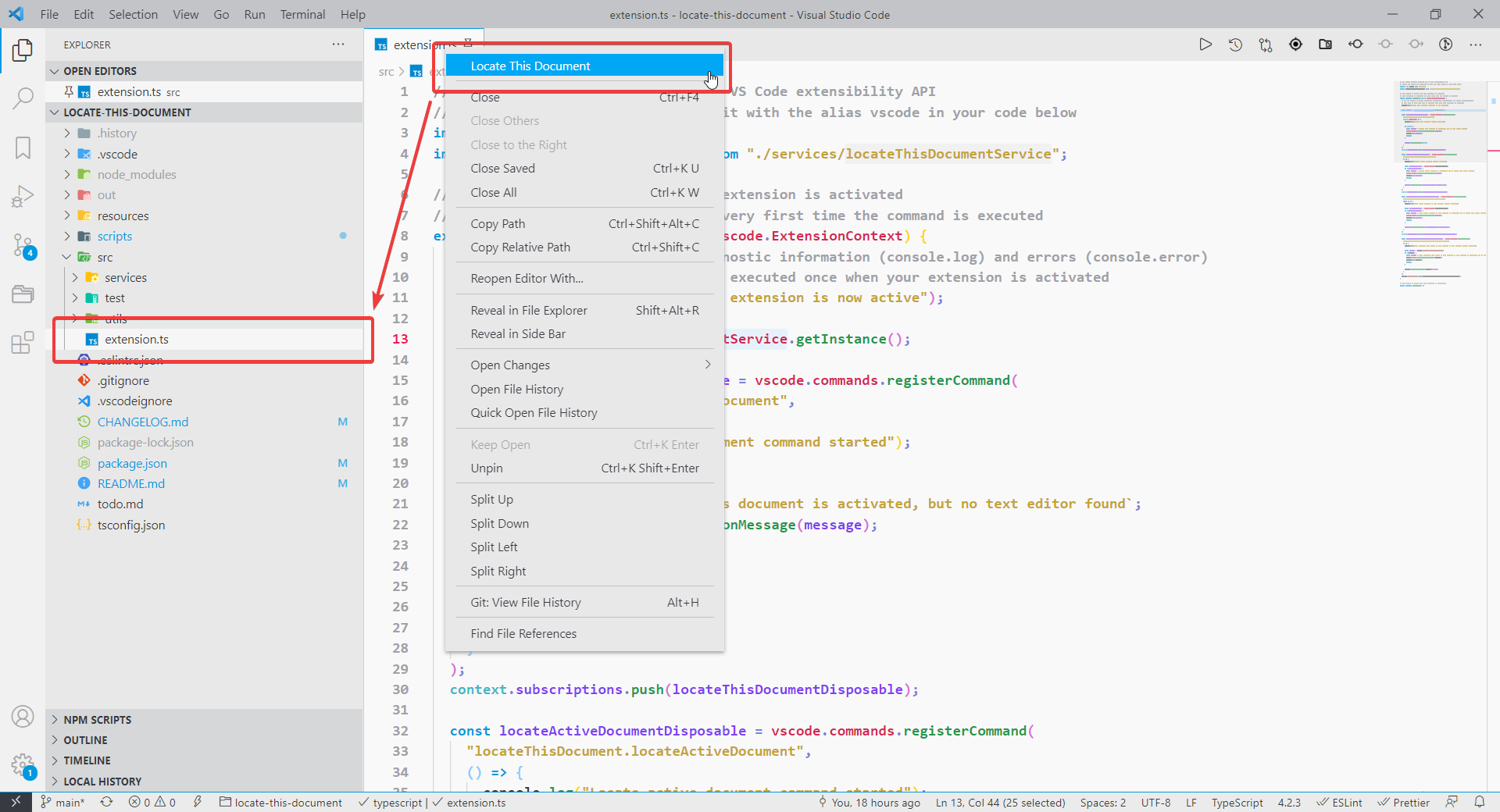Open the Manage gear icon

pos(23,765)
